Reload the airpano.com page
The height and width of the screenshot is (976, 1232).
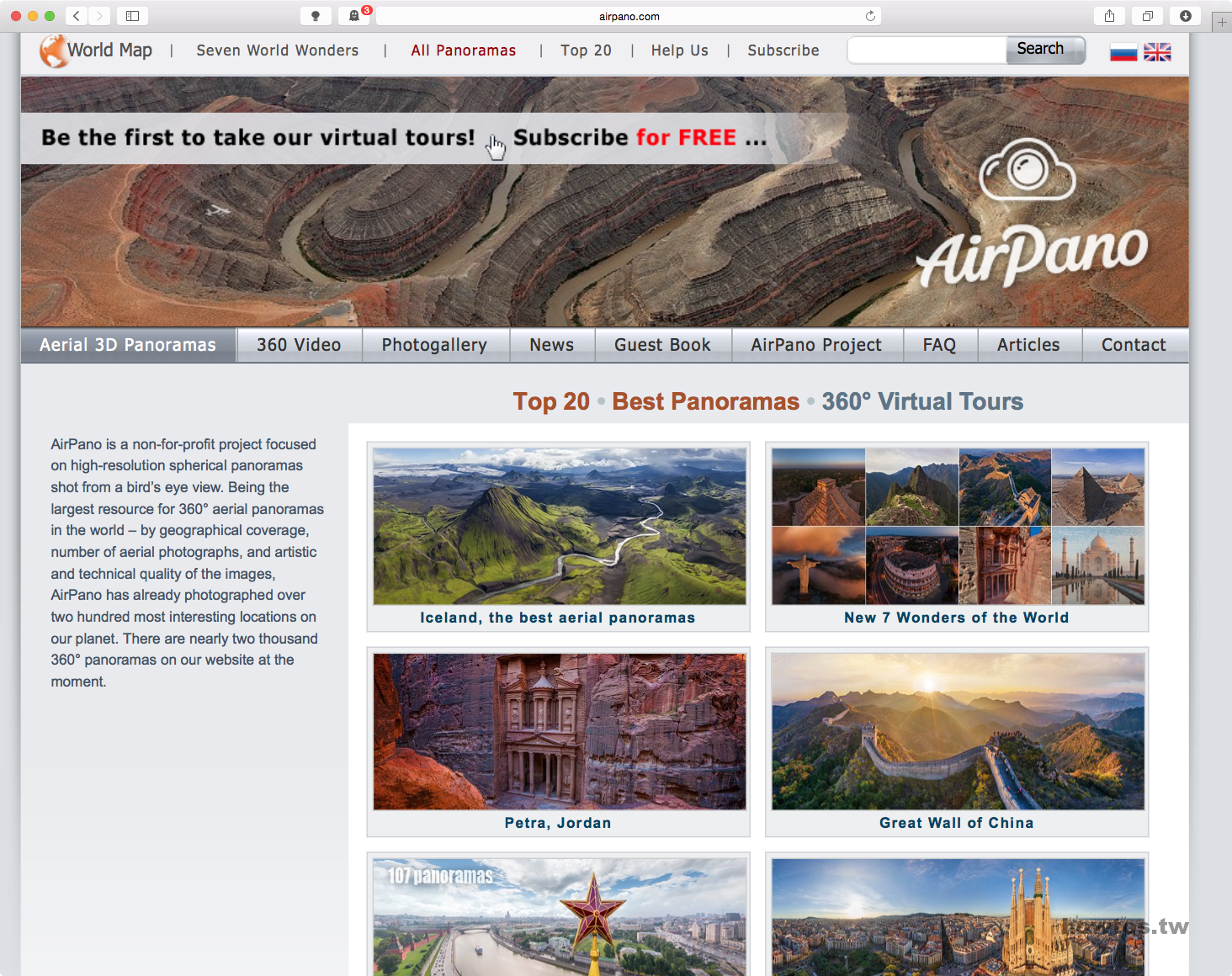[870, 16]
